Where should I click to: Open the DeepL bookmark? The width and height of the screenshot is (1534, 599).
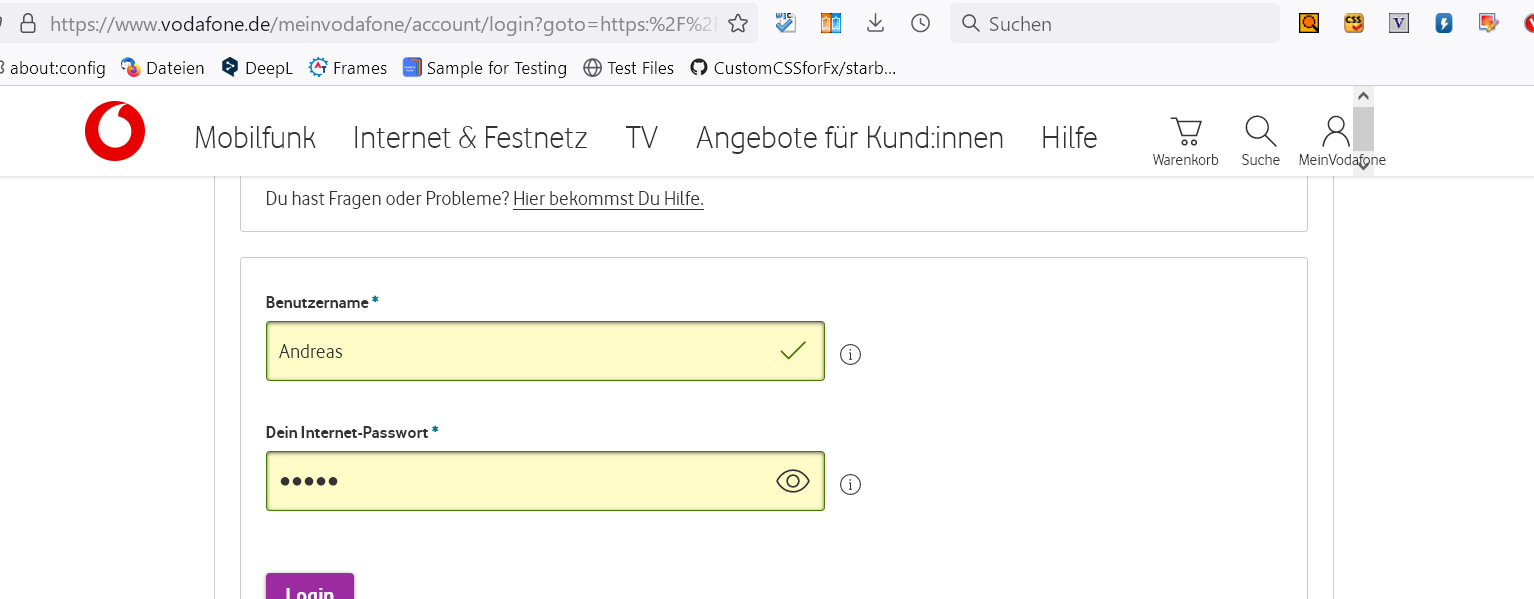(x=257, y=68)
